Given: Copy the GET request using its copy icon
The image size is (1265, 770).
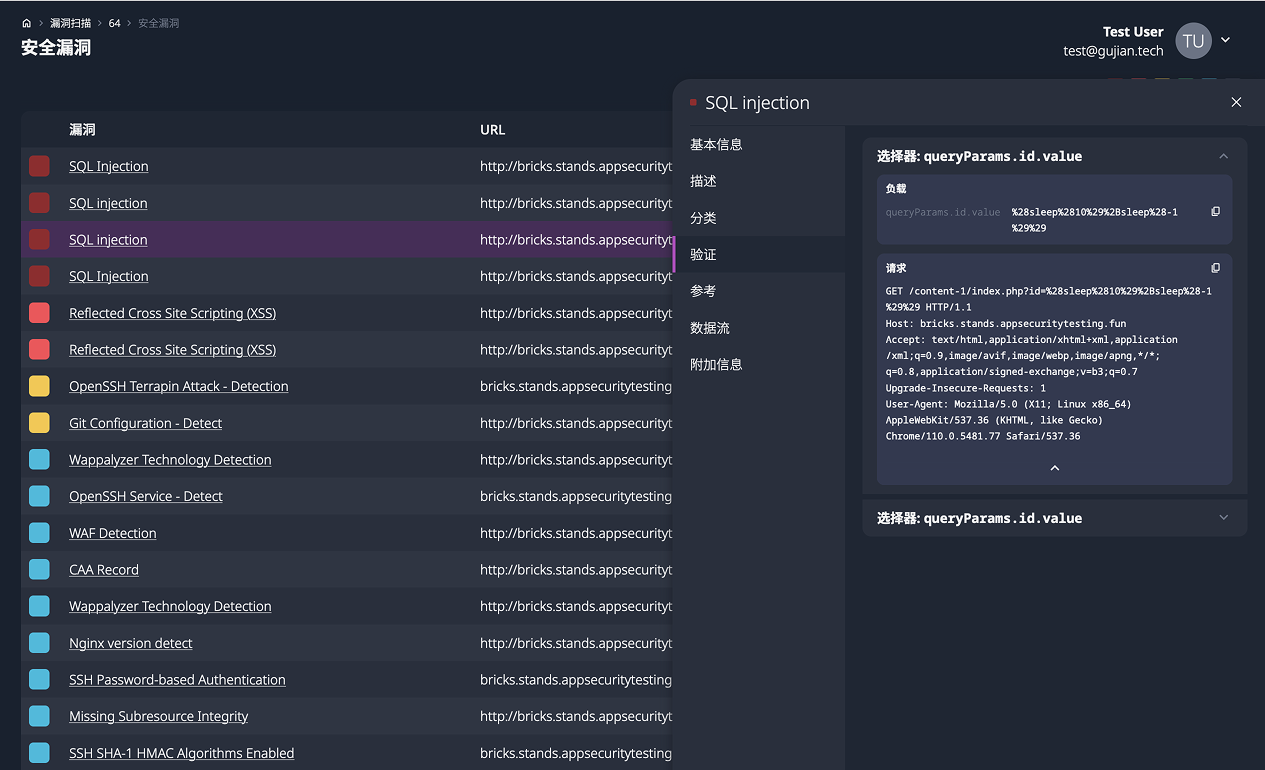Looking at the screenshot, I should pyautogui.click(x=1215, y=267).
